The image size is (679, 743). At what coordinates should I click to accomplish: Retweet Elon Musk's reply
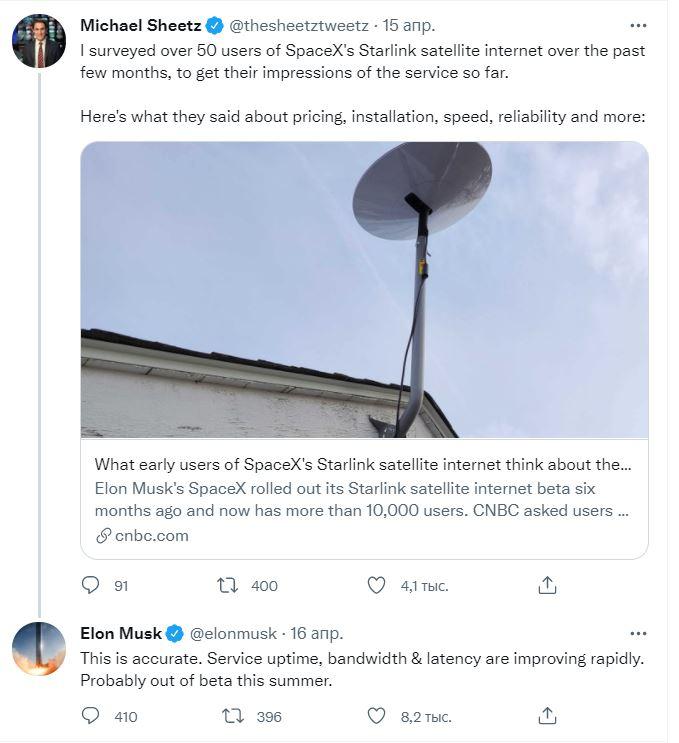[x=233, y=716]
